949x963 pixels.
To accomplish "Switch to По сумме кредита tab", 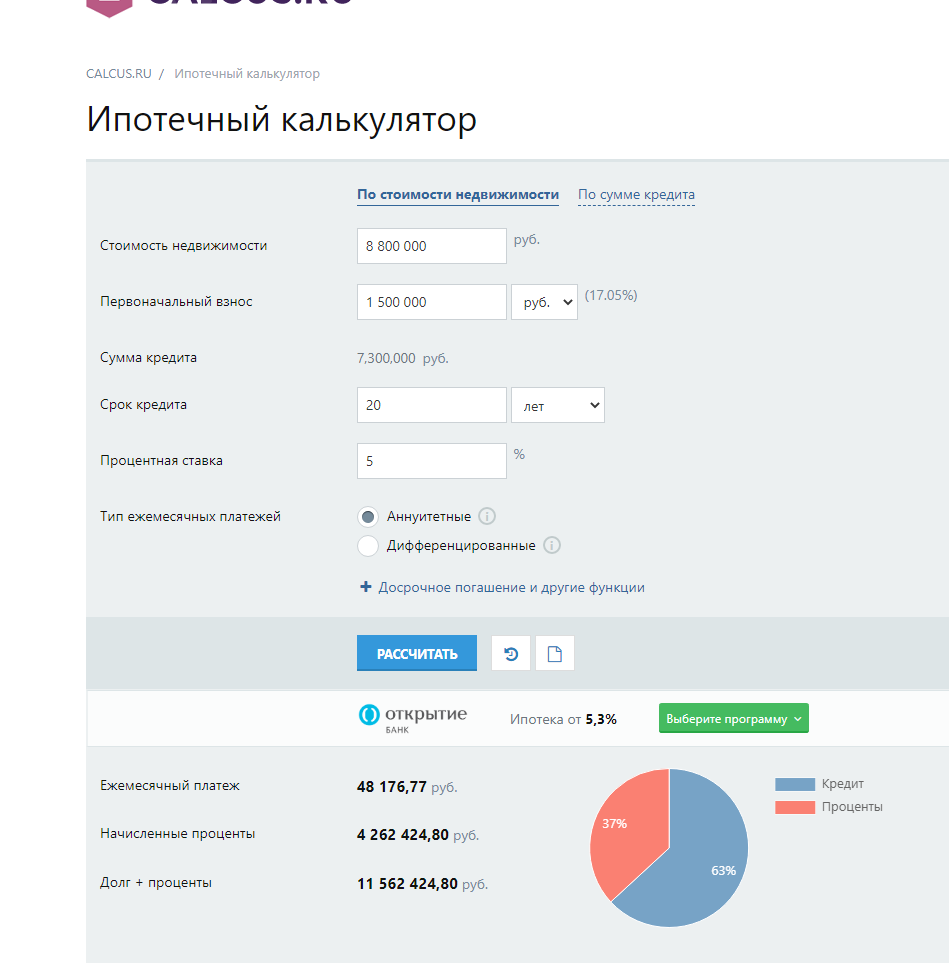I will pos(636,195).
